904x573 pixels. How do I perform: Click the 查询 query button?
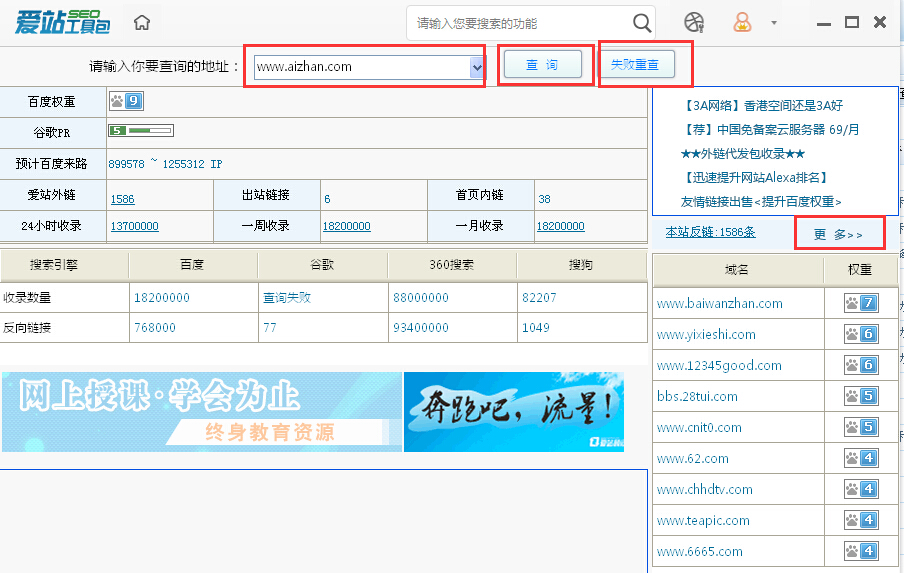(542, 65)
